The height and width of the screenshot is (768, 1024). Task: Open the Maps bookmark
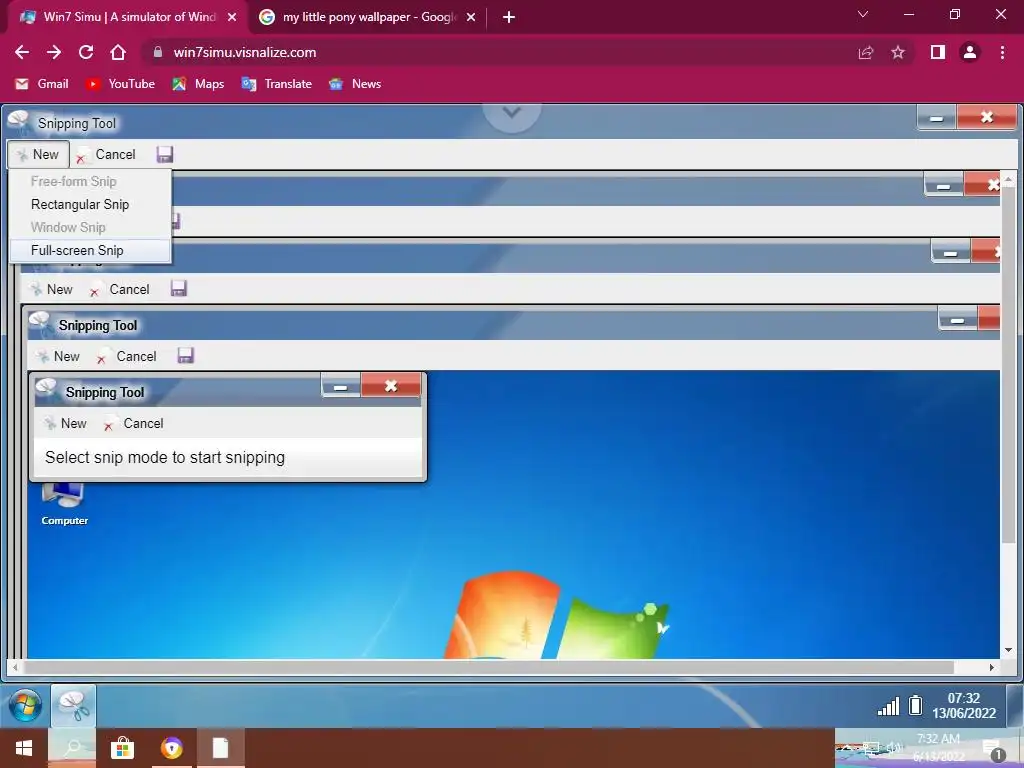click(x=198, y=84)
